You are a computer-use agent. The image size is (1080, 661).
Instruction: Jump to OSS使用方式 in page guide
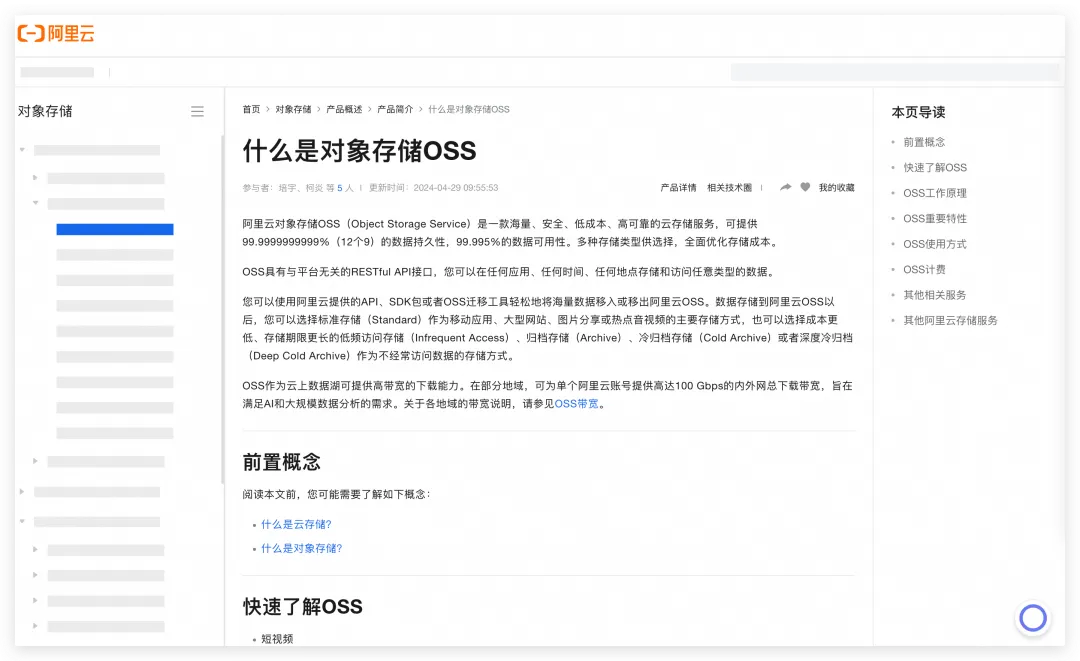935,244
